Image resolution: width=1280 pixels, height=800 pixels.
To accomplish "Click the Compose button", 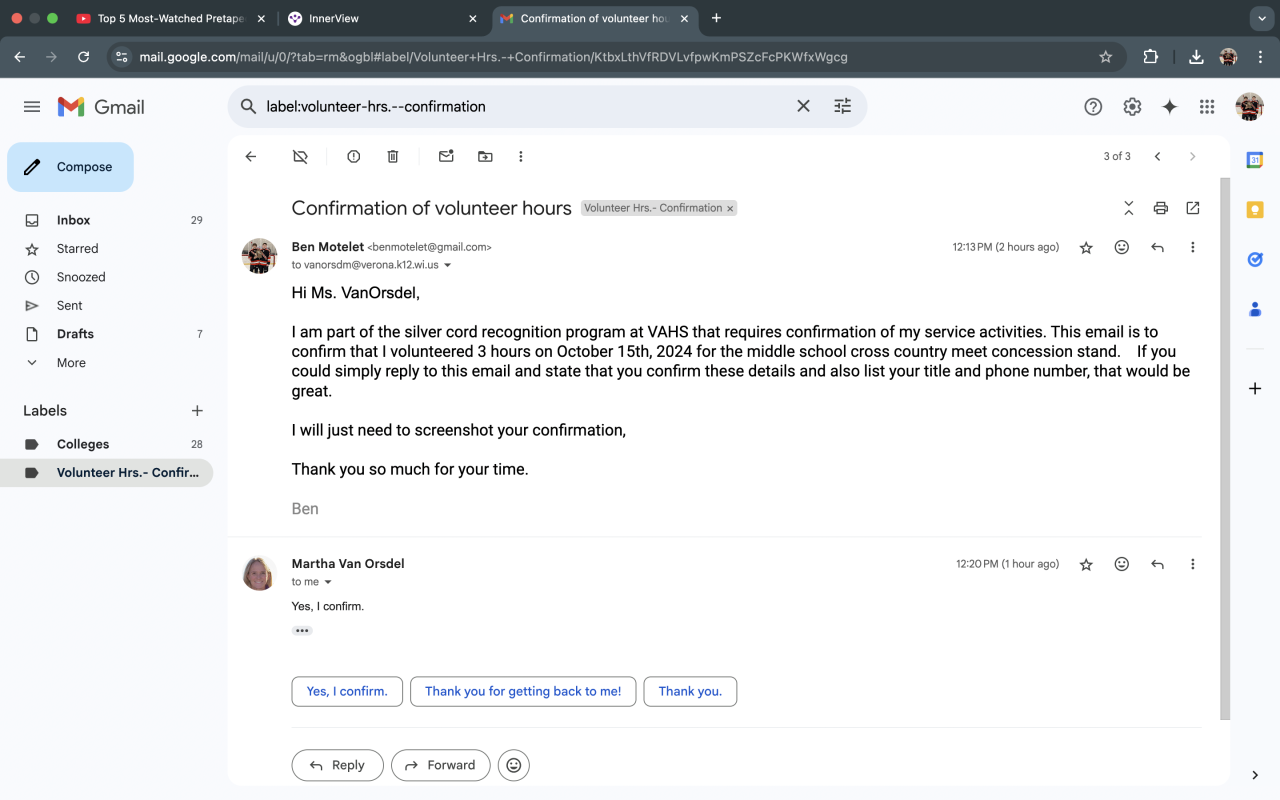I will pyautogui.click(x=70, y=167).
